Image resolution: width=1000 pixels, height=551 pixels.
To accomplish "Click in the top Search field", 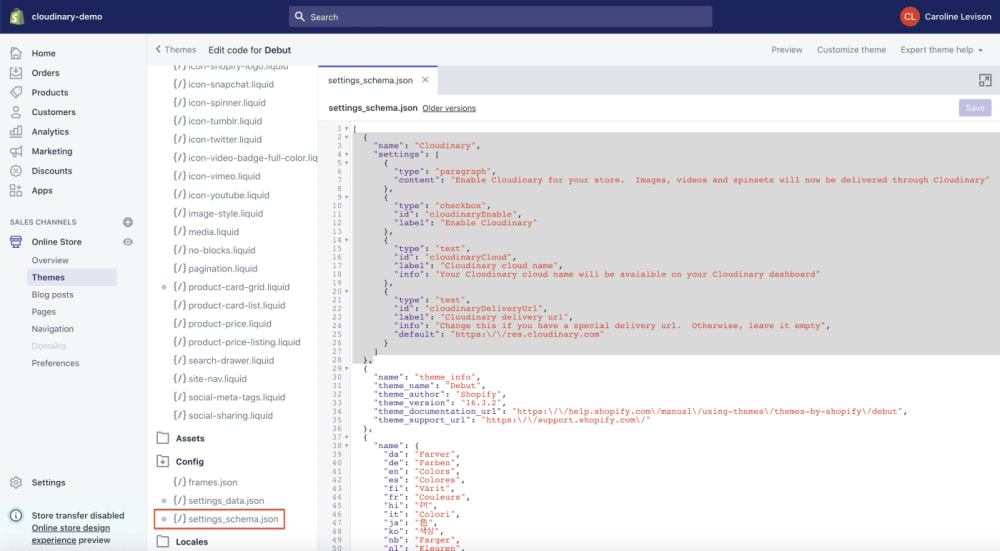I will click(x=501, y=17).
